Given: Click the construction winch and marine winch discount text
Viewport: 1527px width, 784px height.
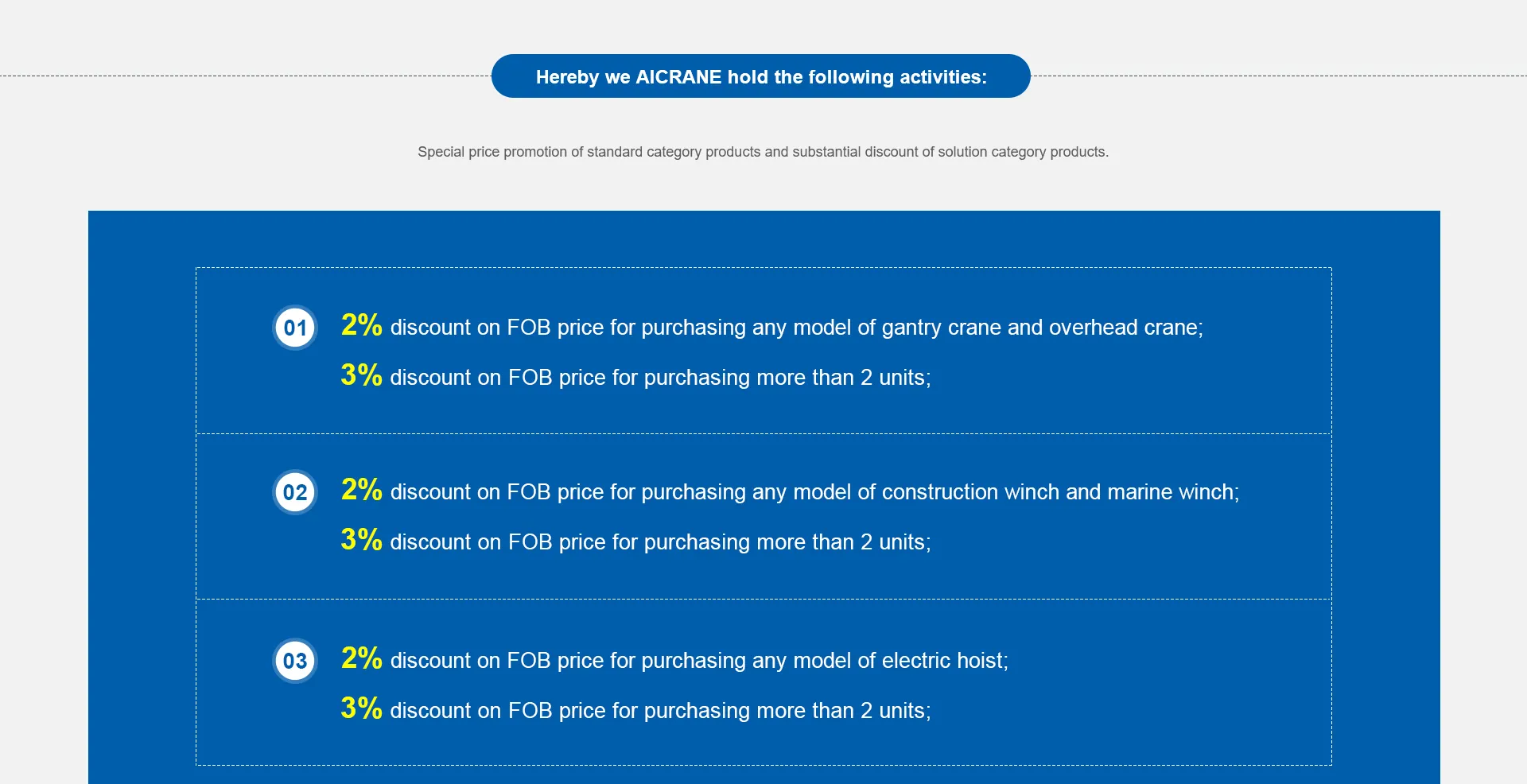Looking at the screenshot, I should coord(814,492).
